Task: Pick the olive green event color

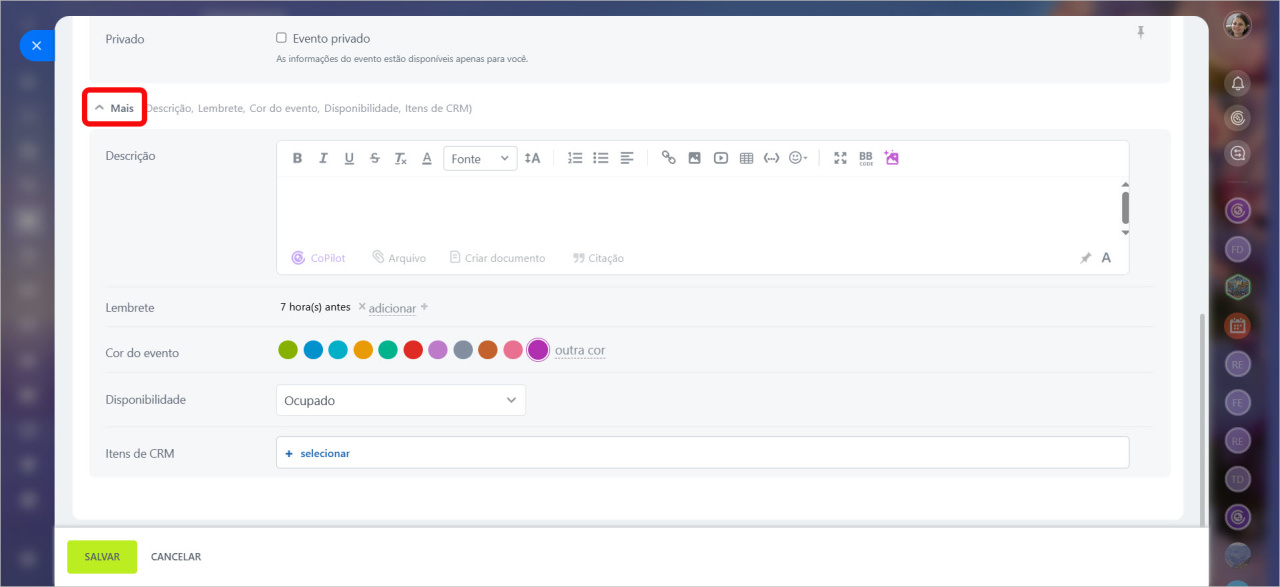Action: tap(288, 350)
